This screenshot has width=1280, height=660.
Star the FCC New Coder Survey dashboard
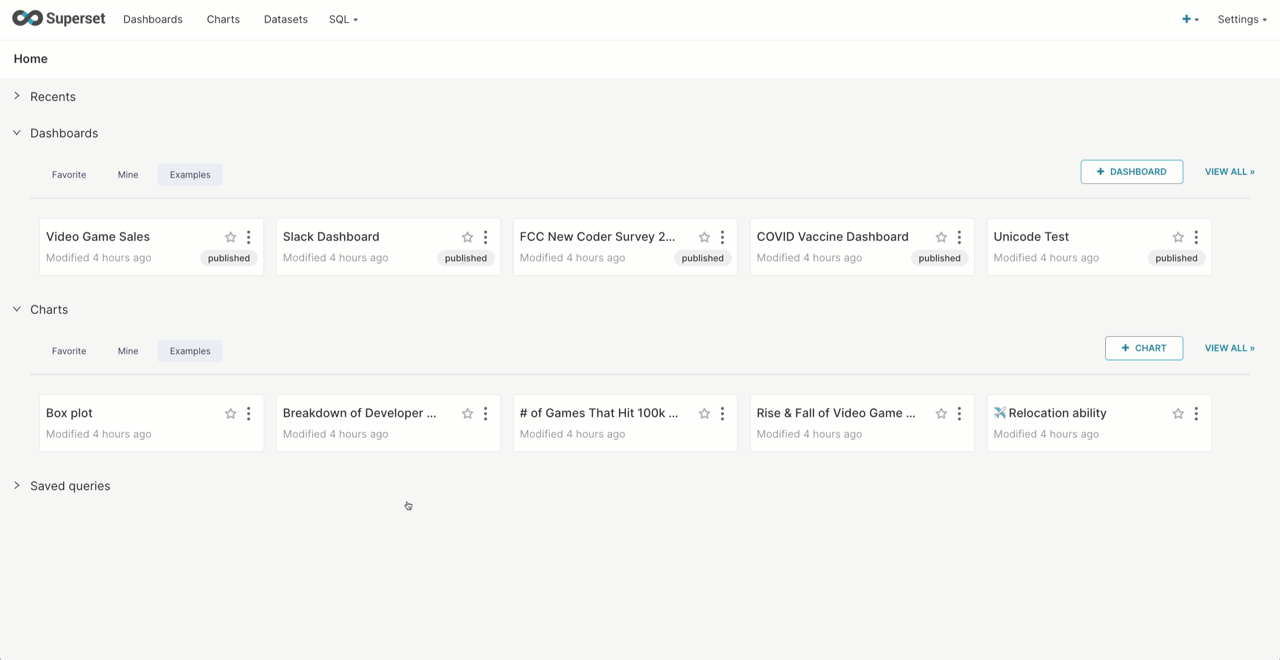704,238
